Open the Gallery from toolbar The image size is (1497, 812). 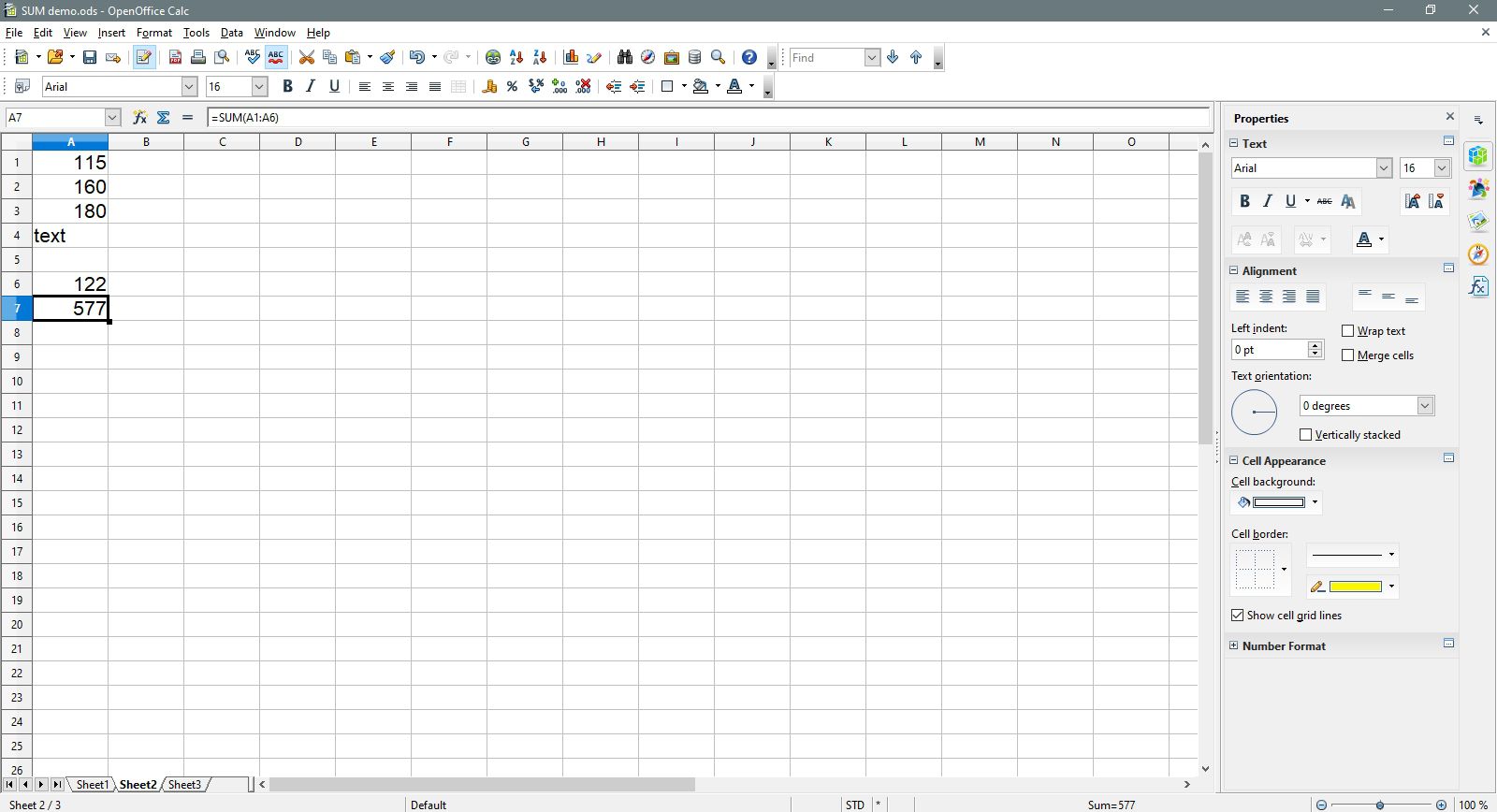click(x=671, y=58)
